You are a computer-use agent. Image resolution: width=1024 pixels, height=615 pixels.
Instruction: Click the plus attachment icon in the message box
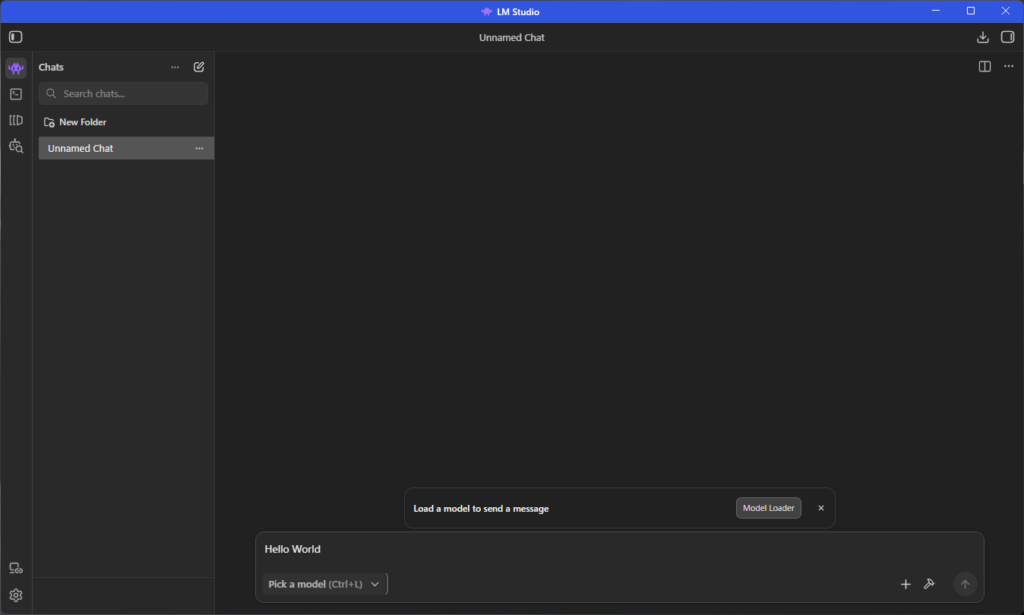pyautogui.click(x=906, y=584)
